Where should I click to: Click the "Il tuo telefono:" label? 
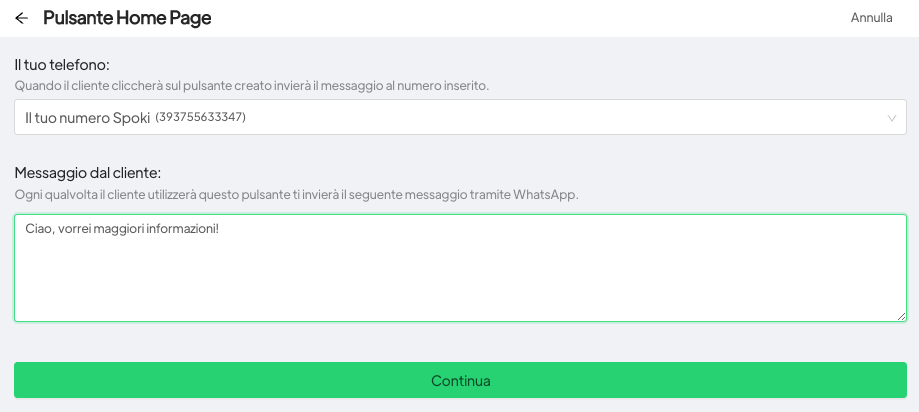pos(62,65)
